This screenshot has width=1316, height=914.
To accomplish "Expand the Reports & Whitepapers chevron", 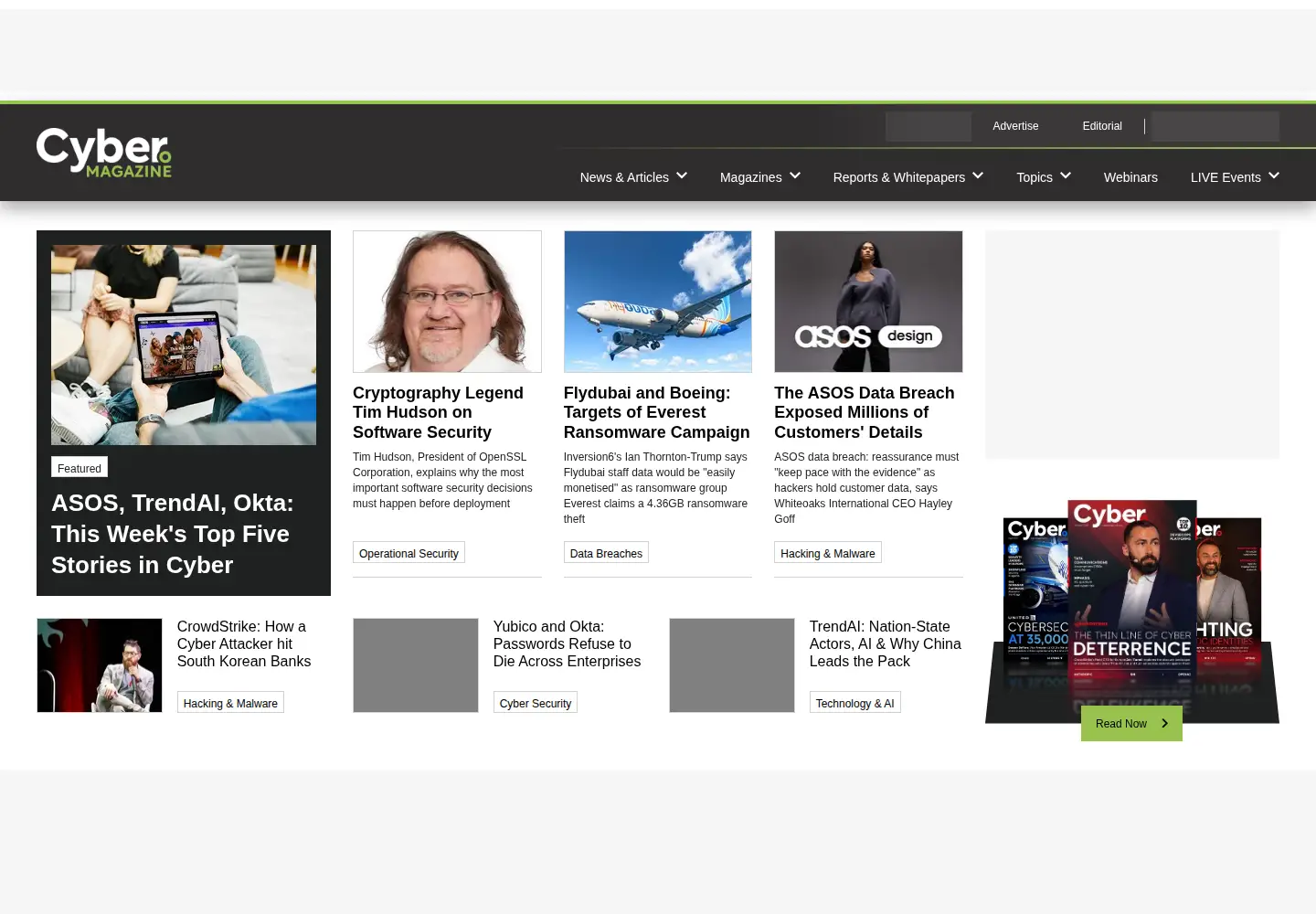I will coord(978,175).
